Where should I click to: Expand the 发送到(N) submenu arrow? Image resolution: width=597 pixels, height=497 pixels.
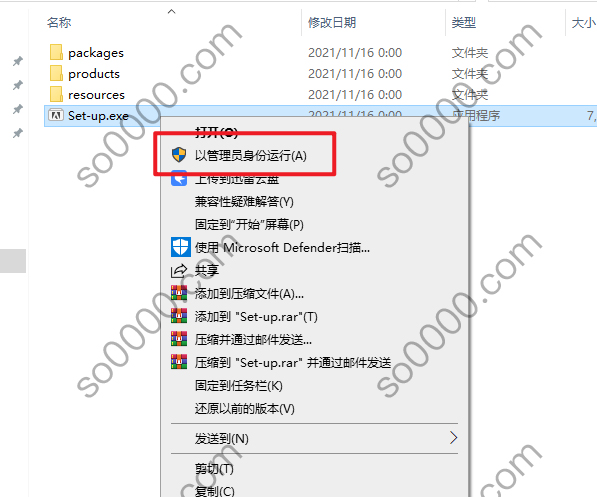[453, 438]
